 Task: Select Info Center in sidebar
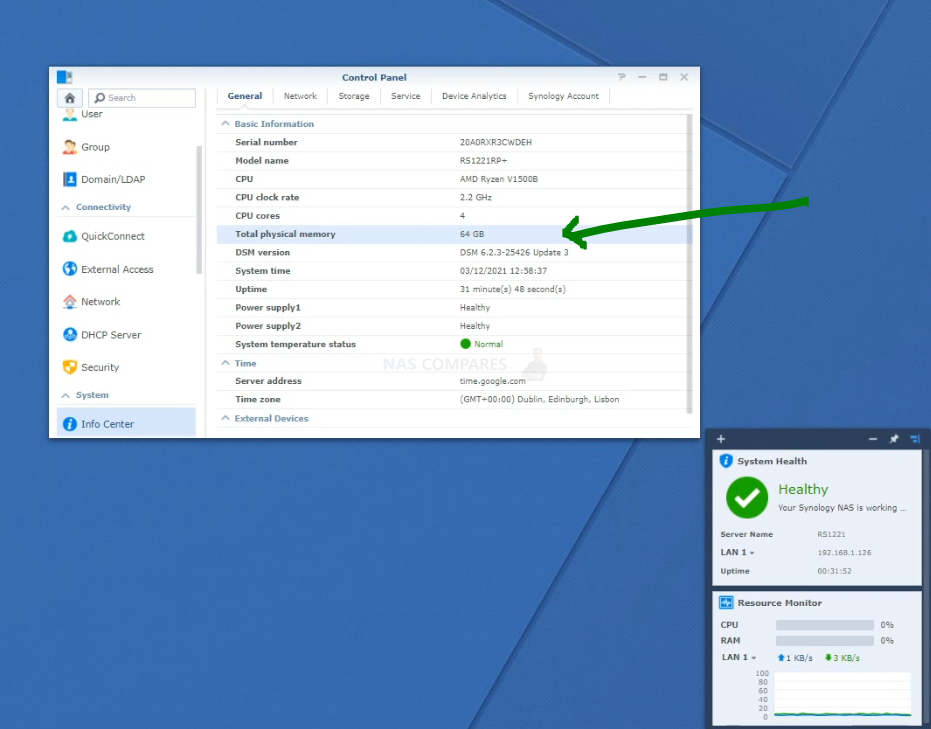(x=126, y=423)
